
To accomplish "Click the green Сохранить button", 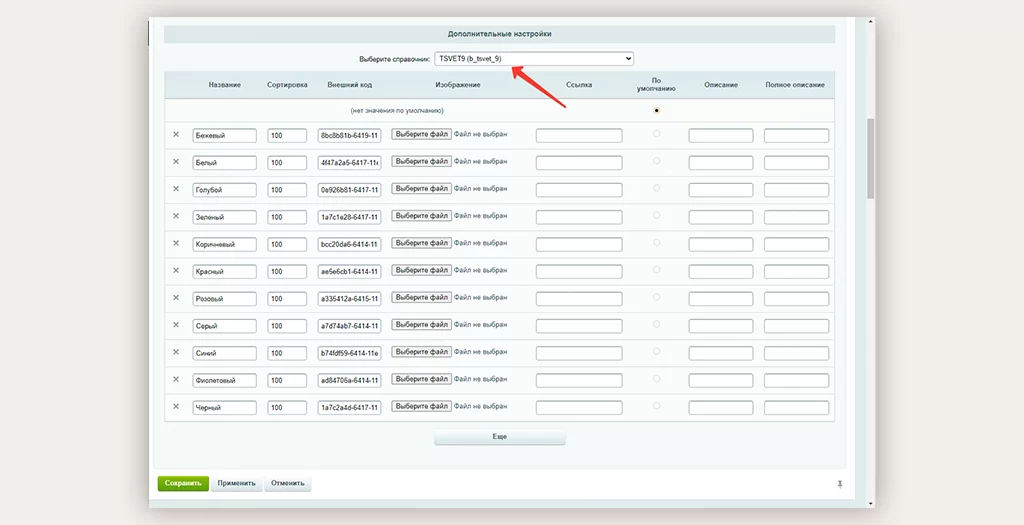I will tap(183, 483).
